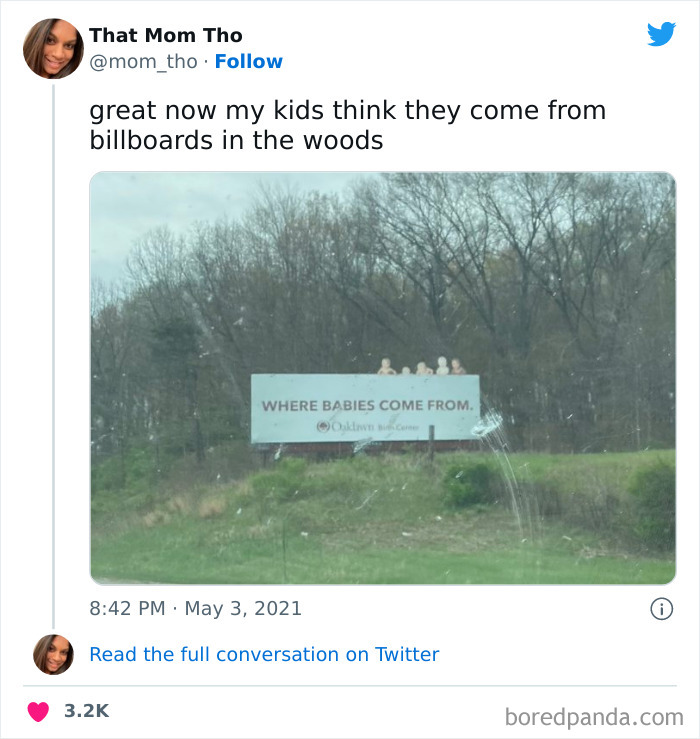Follow the @mom_tho account
Screen dimensions: 700x739
248,61
